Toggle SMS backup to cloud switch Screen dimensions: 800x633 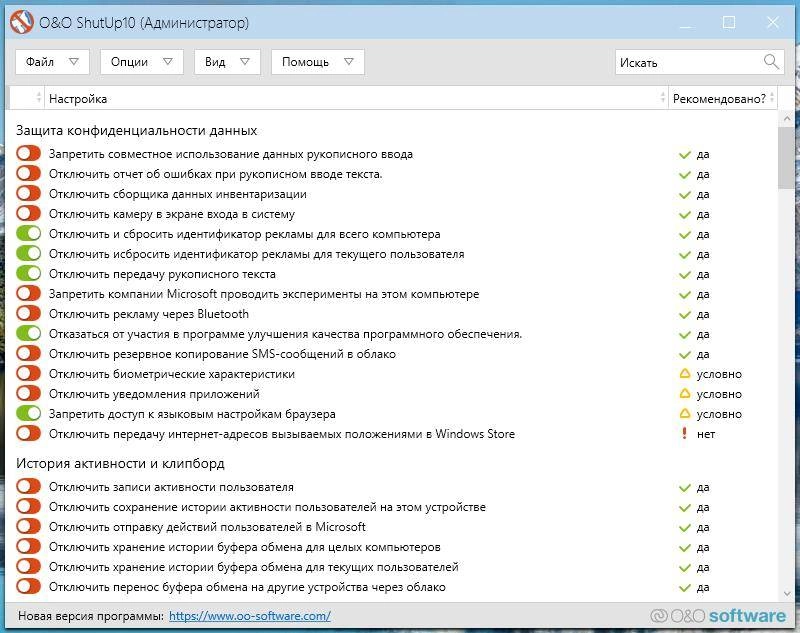point(28,353)
